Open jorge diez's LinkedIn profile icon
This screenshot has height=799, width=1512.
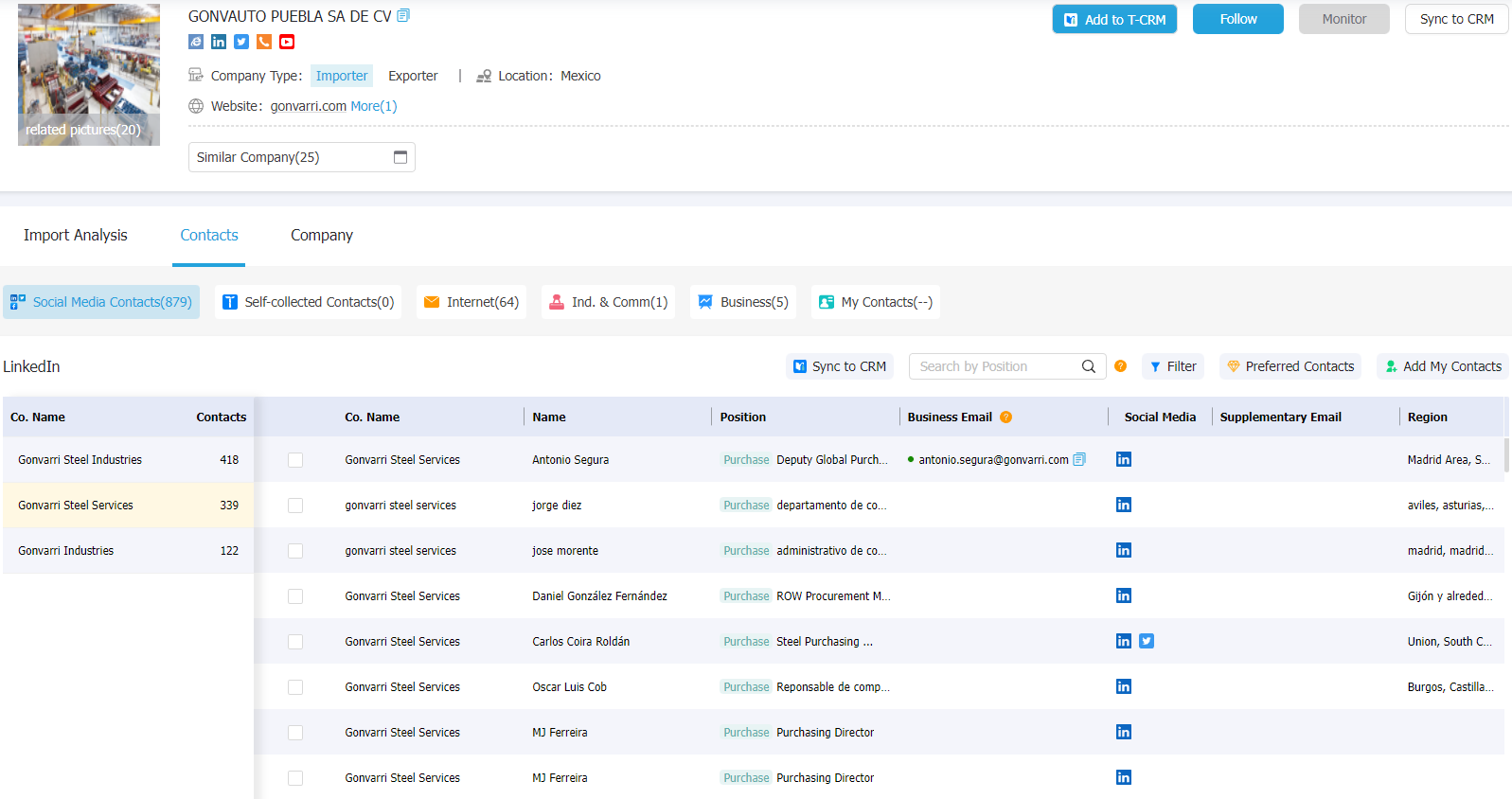1124,505
